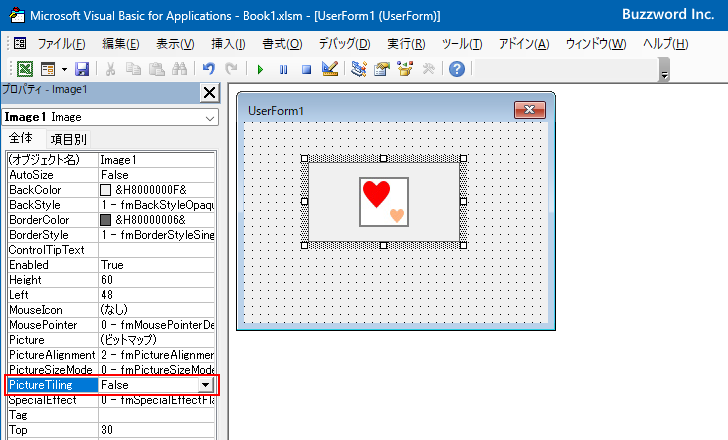Switch to the 項目別 tab
This screenshot has height=440, width=728.
(69, 139)
